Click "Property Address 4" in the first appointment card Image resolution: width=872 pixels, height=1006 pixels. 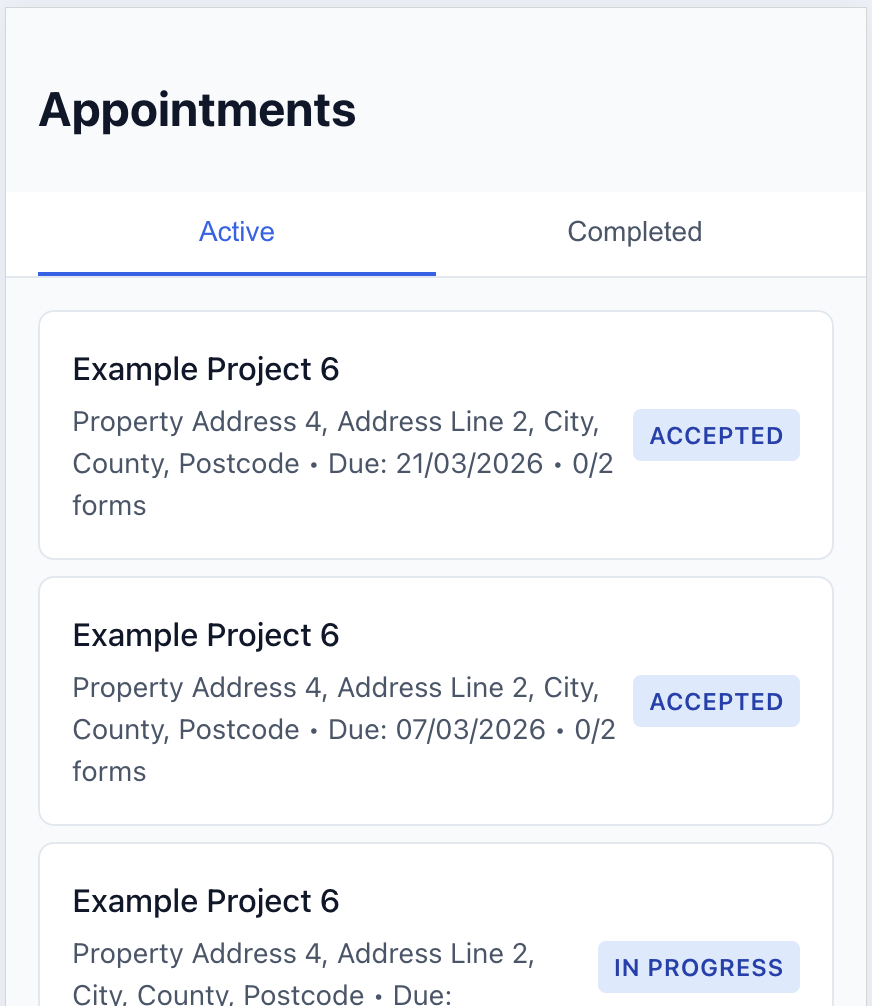tap(199, 422)
